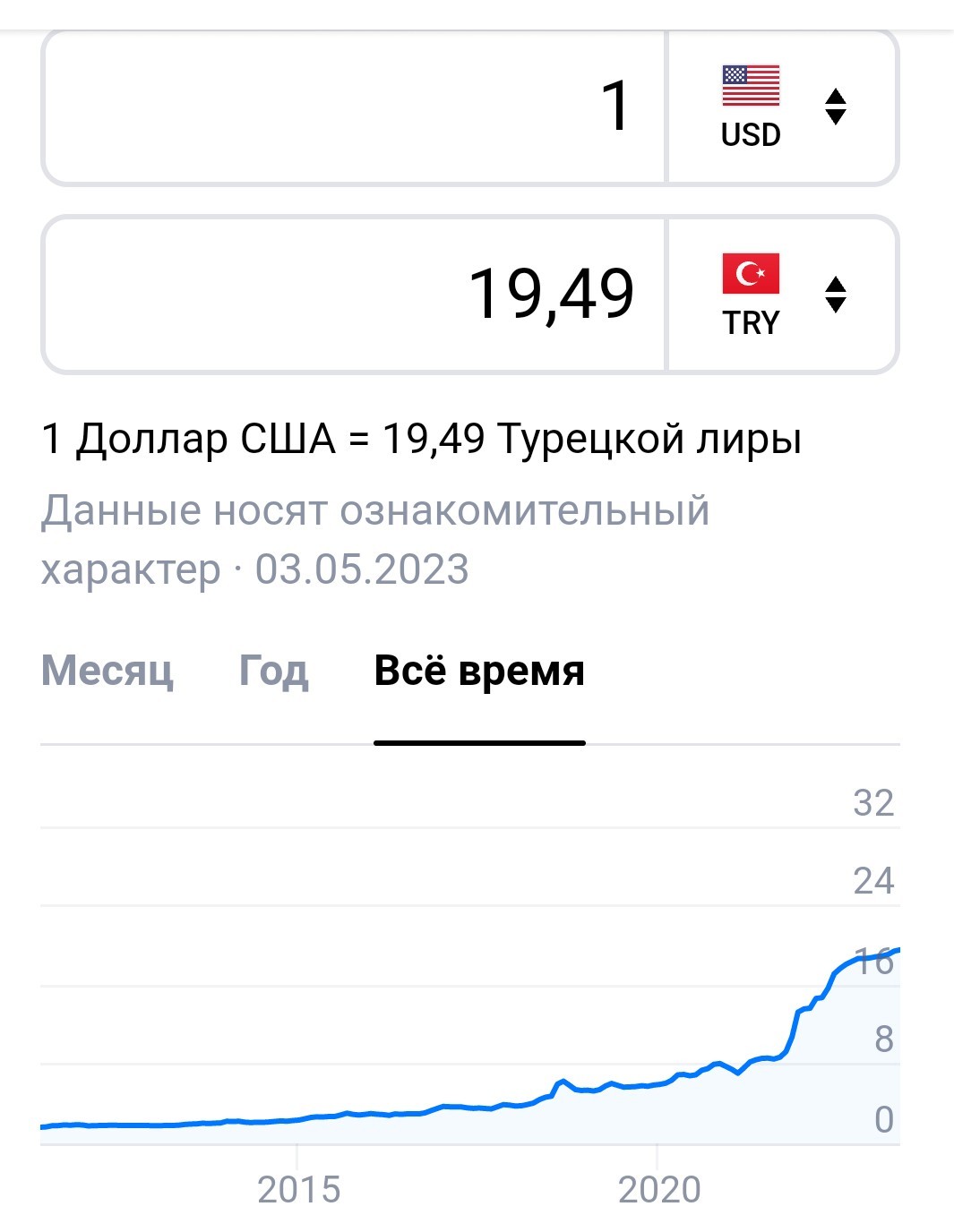
Task: Click the TRY currency code label
Action: coord(751,323)
